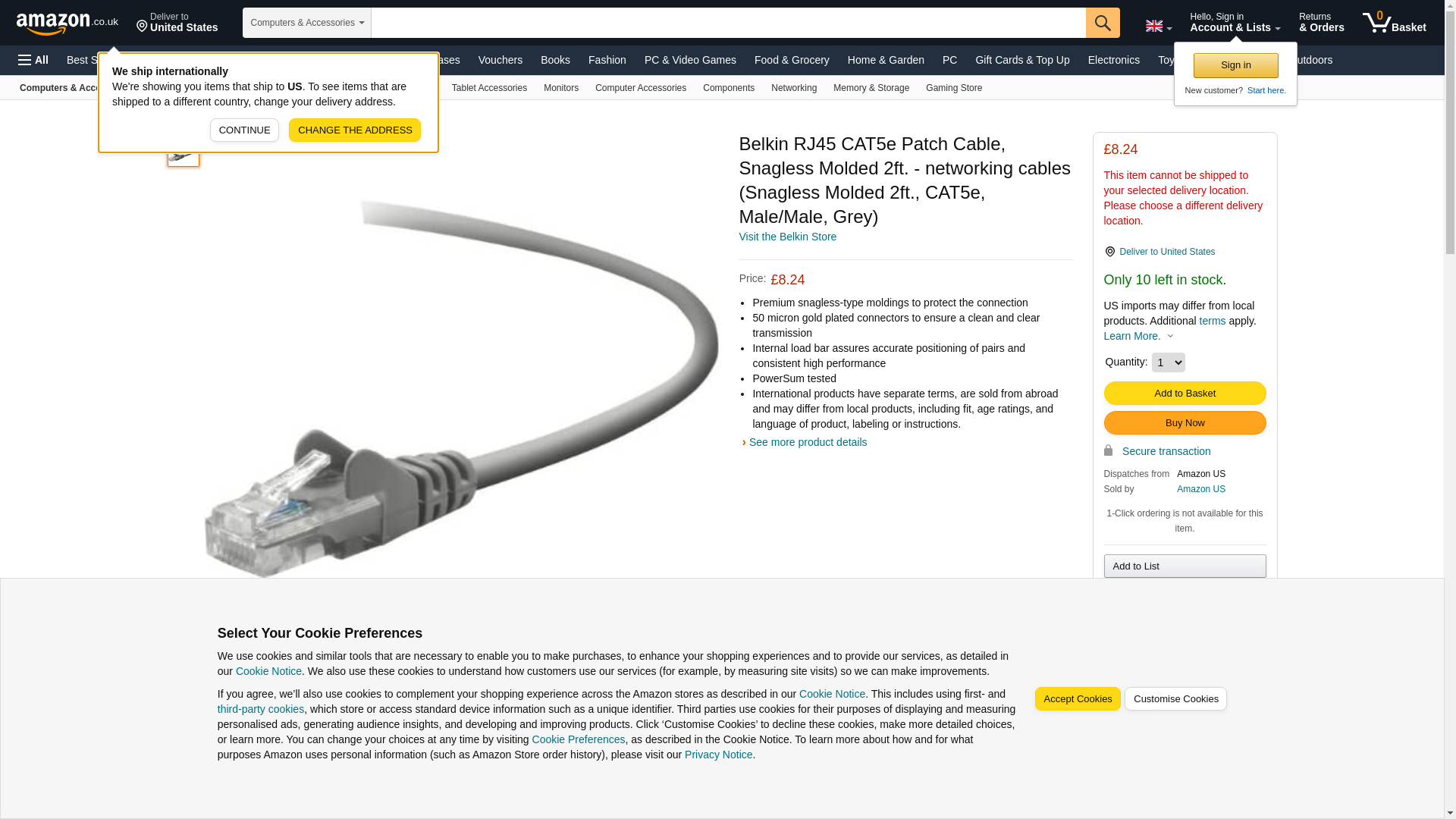Viewport: 1456px width, 819px height.
Task: Open the All hamburger menu
Action: tap(33, 60)
